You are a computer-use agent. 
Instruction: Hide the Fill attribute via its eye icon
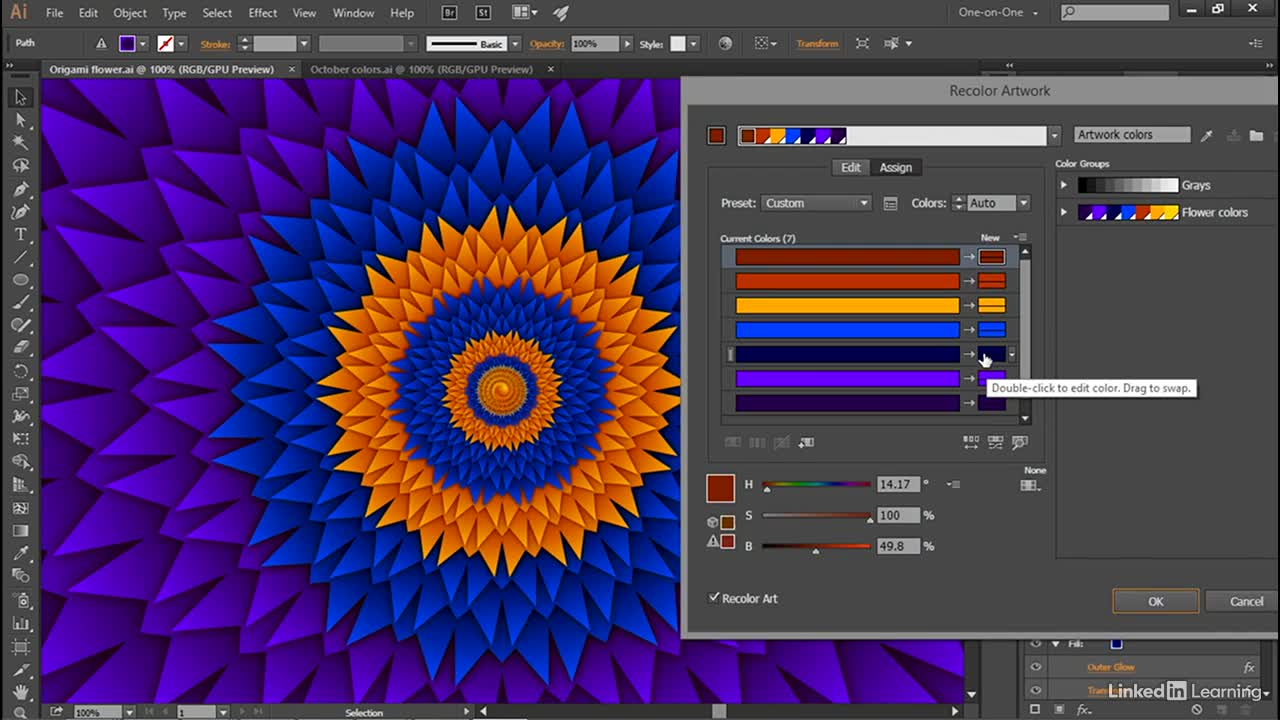(1036, 644)
